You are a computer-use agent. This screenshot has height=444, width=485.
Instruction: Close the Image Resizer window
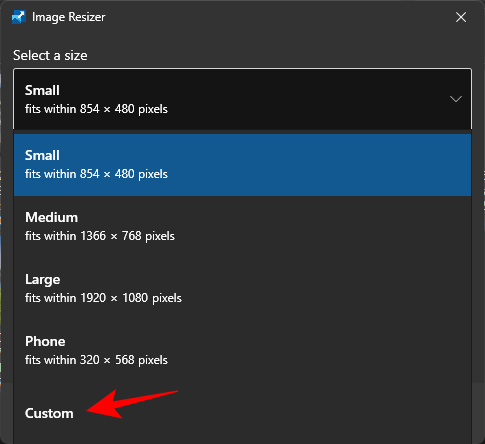pyautogui.click(x=461, y=17)
